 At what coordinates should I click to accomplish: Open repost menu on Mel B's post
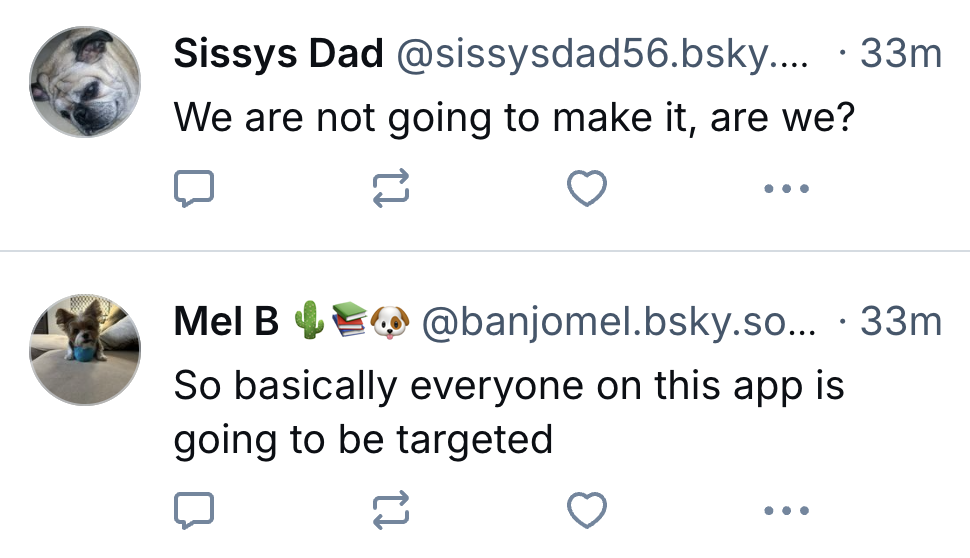[x=391, y=511]
